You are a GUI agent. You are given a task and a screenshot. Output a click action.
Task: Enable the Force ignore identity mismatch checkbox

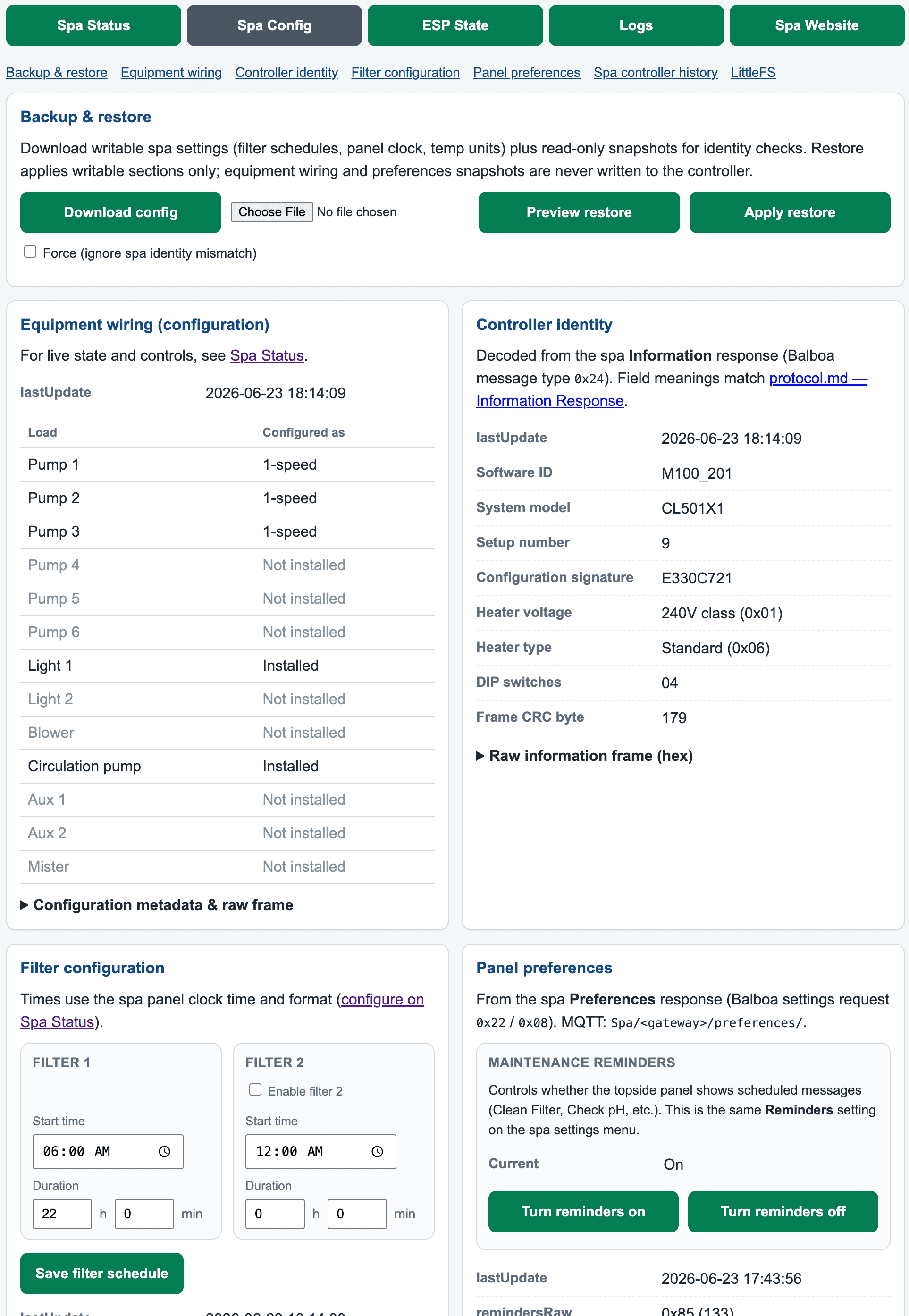coord(30,252)
